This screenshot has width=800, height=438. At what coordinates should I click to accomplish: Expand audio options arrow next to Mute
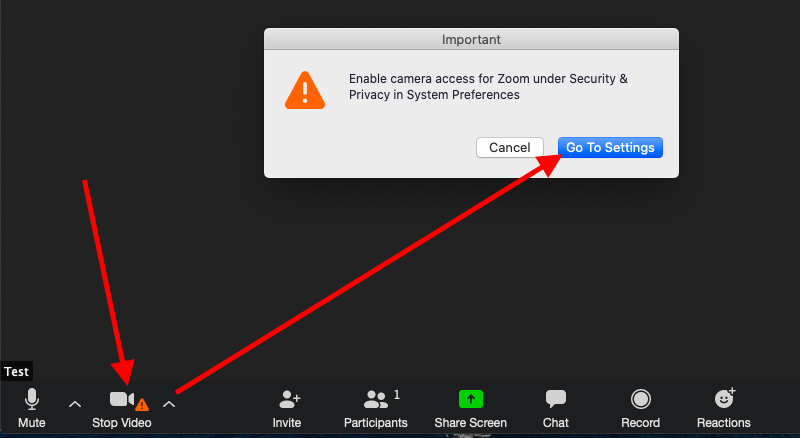point(75,404)
